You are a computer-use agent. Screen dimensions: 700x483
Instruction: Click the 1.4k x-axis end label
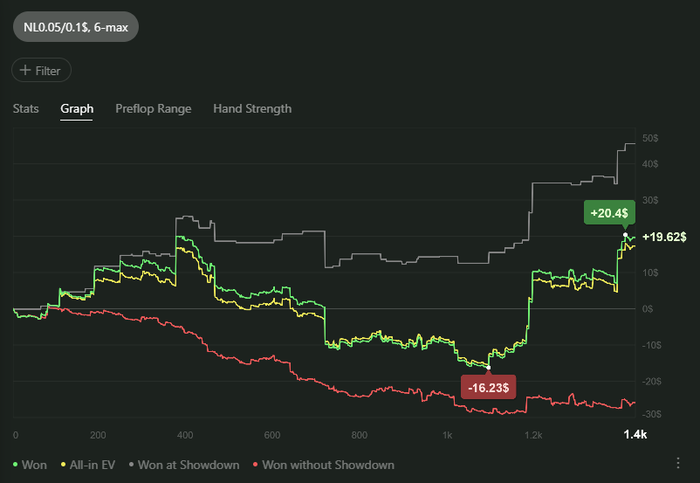[635, 436]
